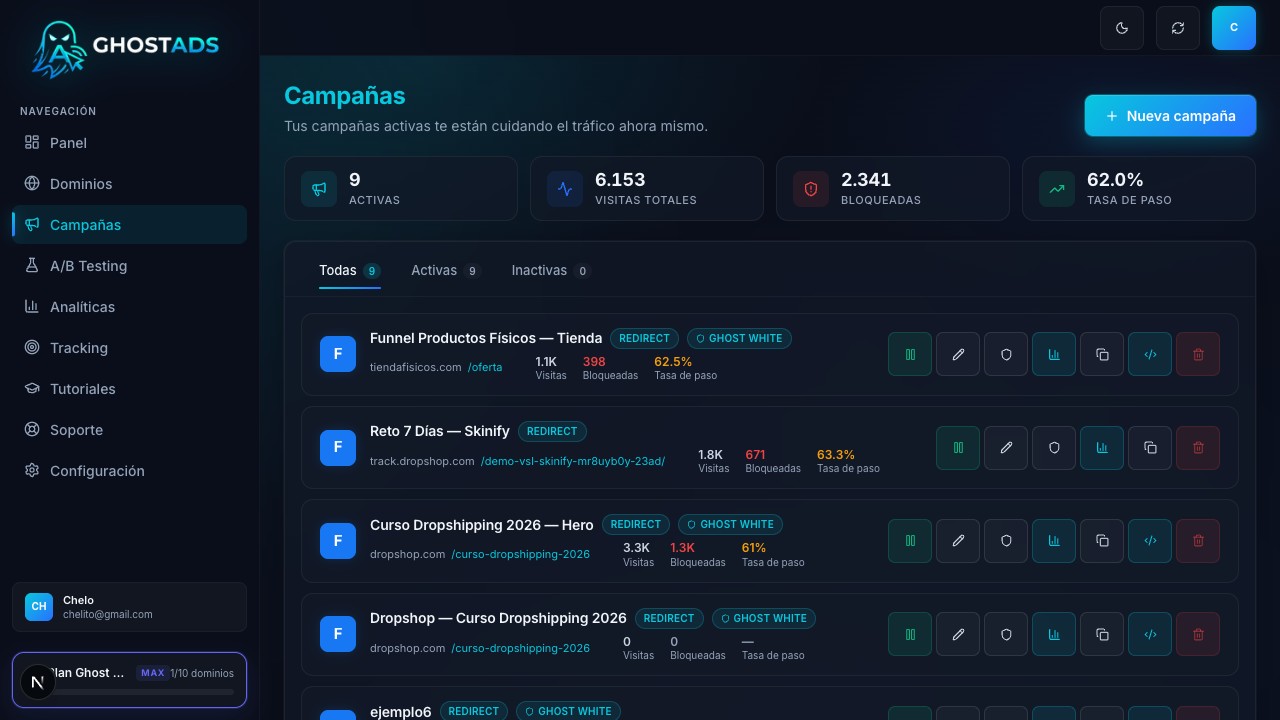
Task: Open shield settings for Dropshop — Curso Dropshipping
Action: click(1006, 635)
